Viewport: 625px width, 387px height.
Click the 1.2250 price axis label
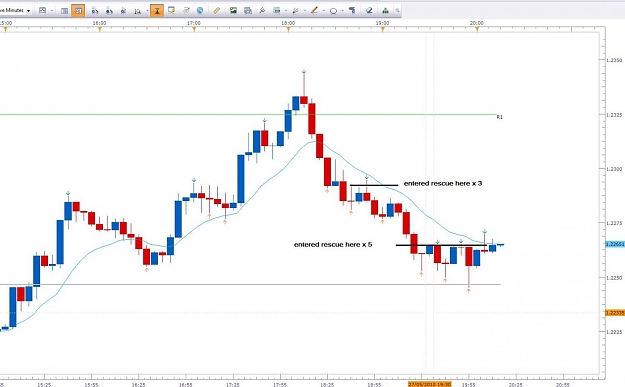click(614, 277)
